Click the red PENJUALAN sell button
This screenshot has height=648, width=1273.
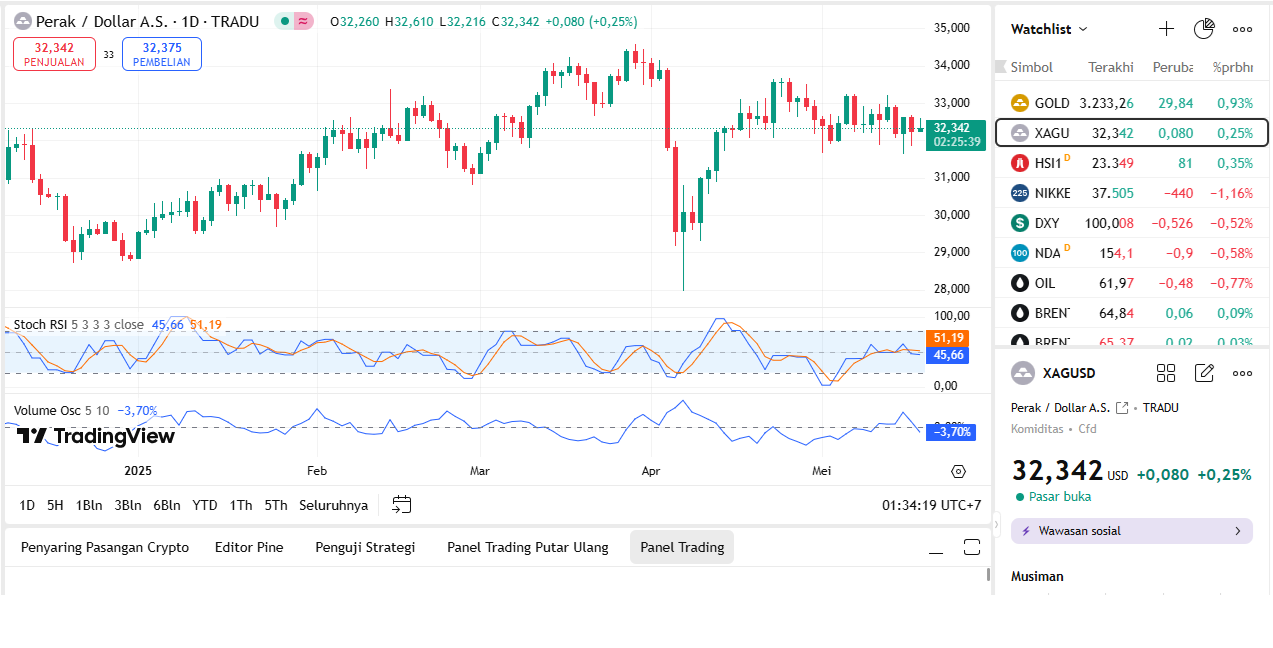[x=54, y=54]
